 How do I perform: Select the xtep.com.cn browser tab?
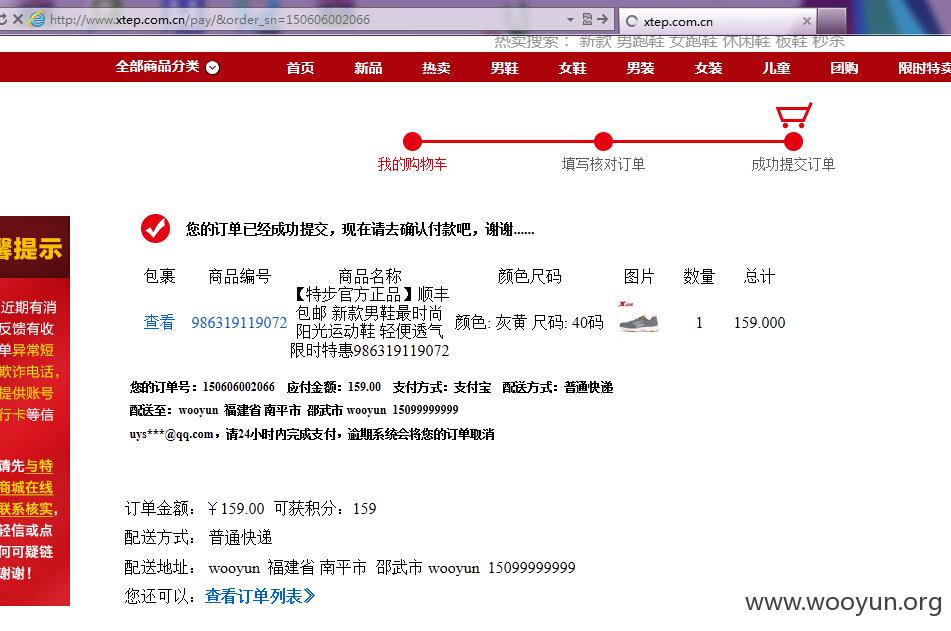716,21
